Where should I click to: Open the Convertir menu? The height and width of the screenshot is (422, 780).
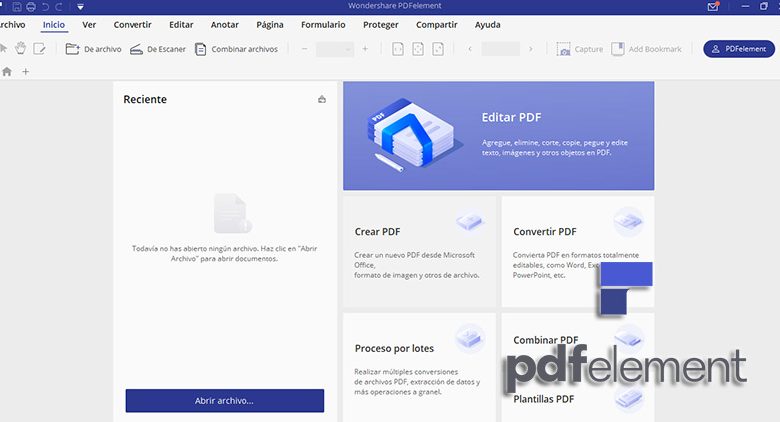[132, 24]
